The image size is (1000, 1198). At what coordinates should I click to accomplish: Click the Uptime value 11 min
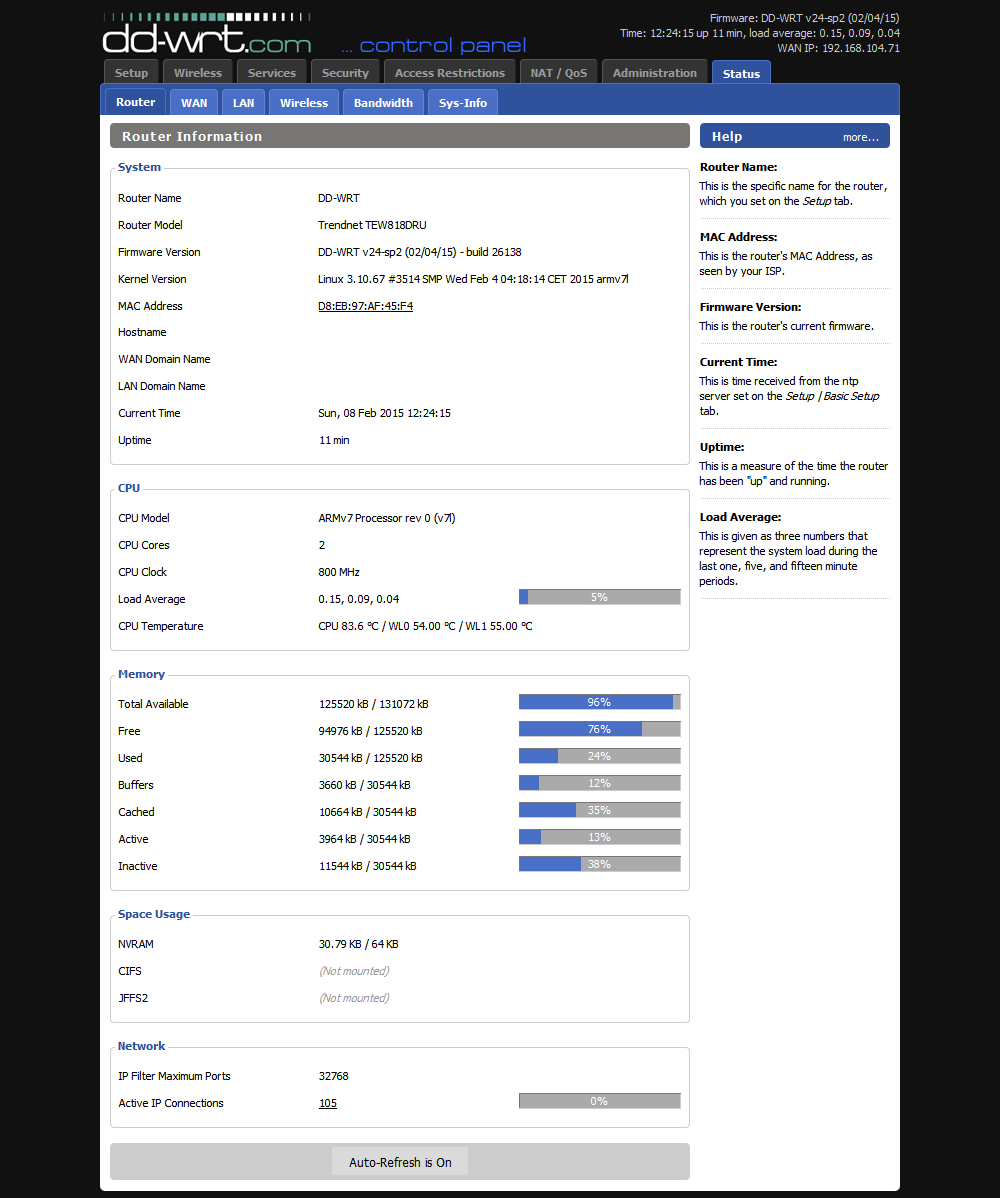[334, 440]
